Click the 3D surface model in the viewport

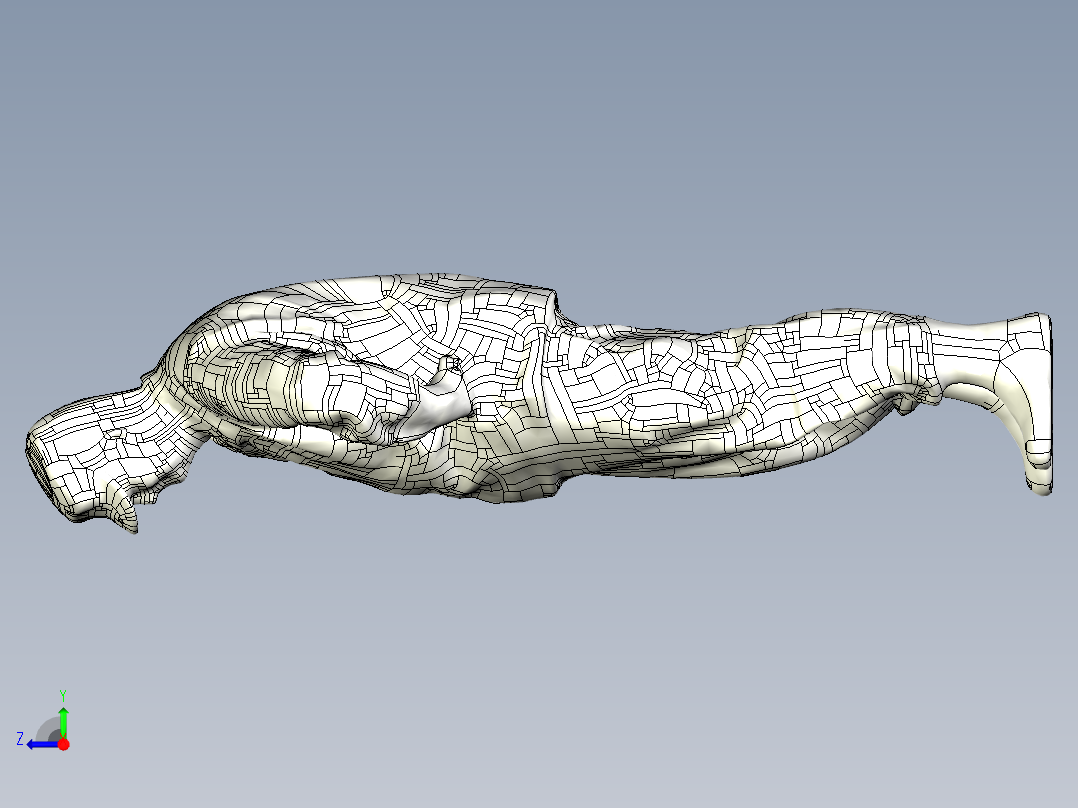tap(538, 402)
